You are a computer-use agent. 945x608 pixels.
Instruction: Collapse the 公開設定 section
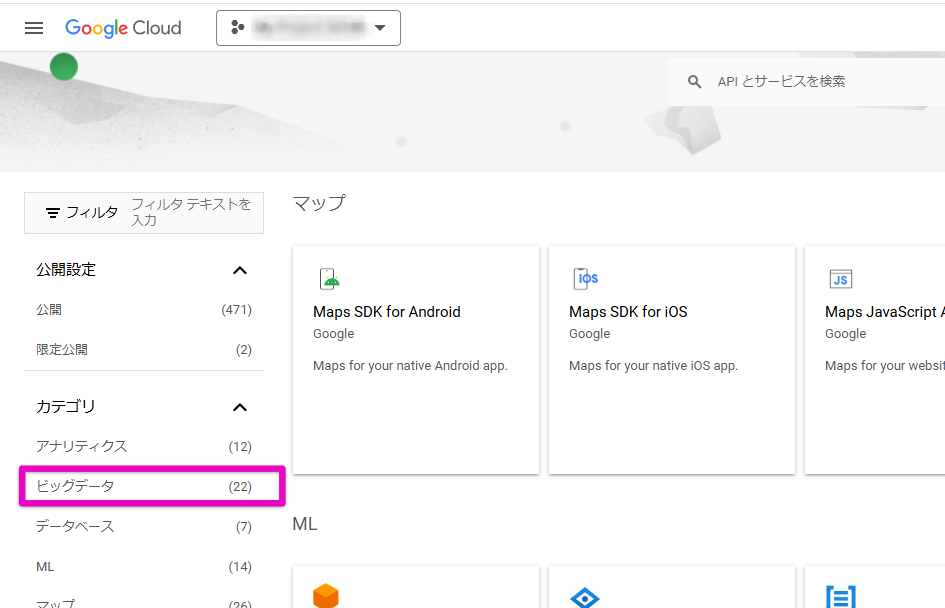pyautogui.click(x=240, y=270)
